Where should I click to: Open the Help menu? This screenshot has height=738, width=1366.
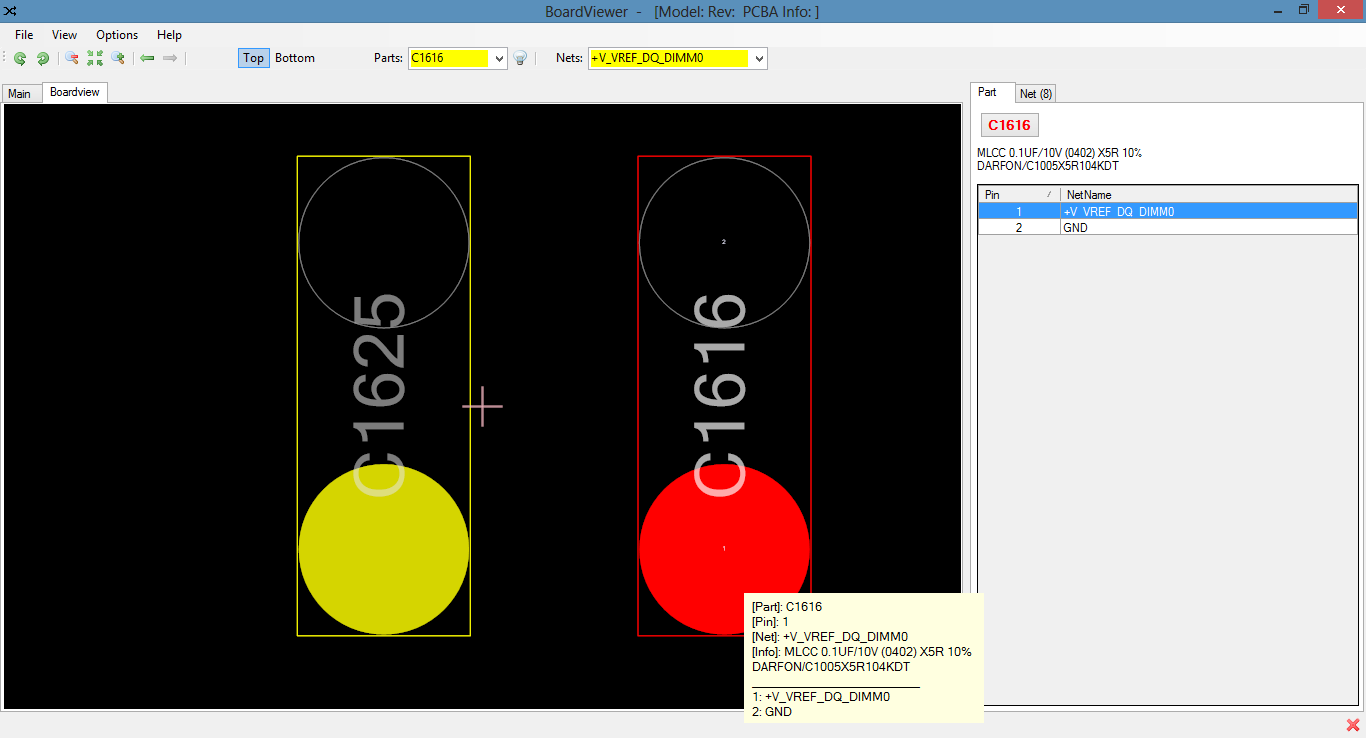tap(170, 35)
